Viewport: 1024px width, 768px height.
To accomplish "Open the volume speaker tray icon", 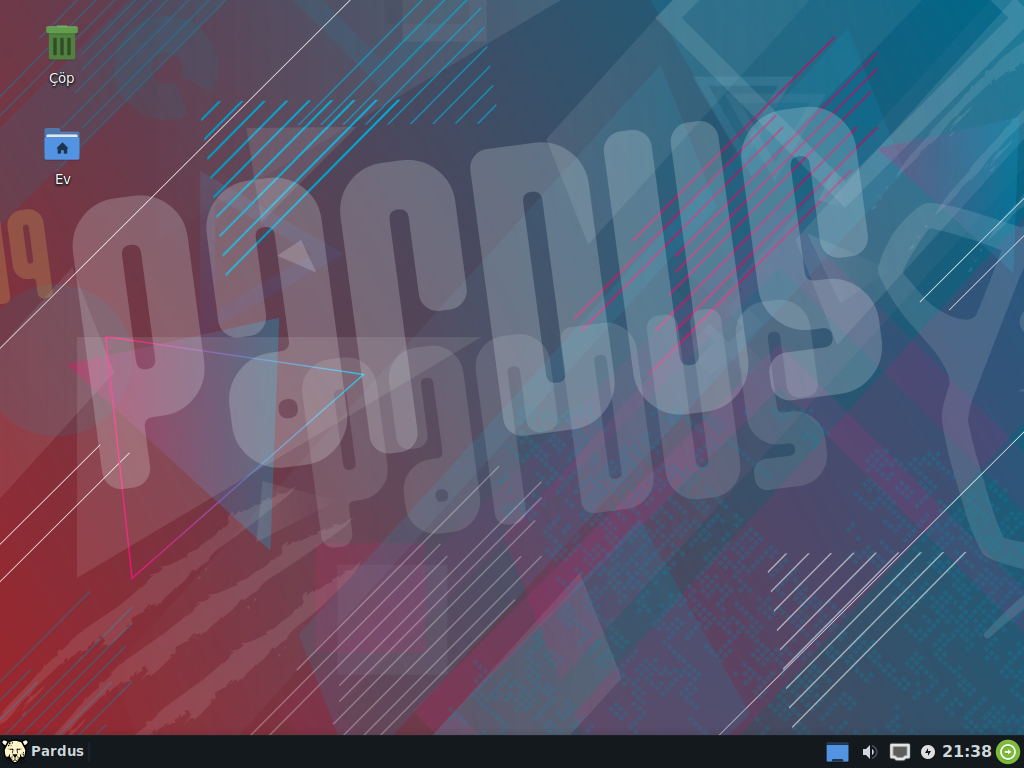I will (869, 752).
